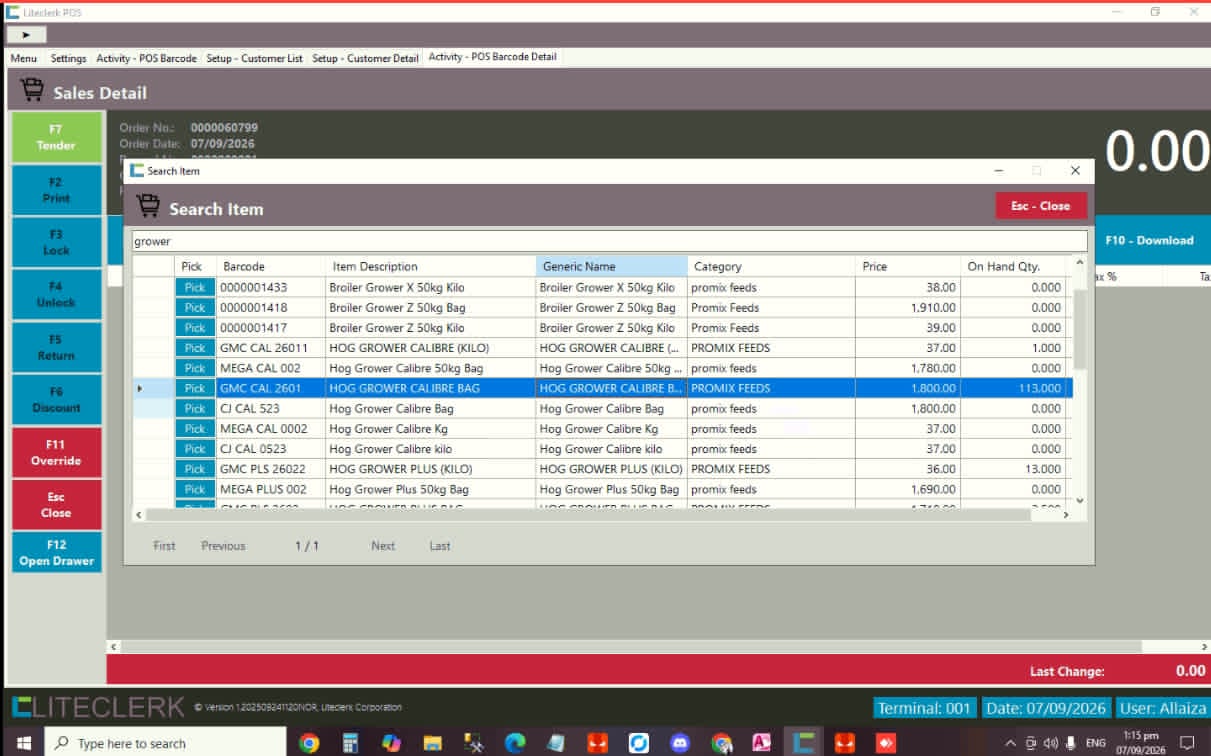Go to First results page
The height and width of the screenshot is (756, 1211).
tap(164, 546)
